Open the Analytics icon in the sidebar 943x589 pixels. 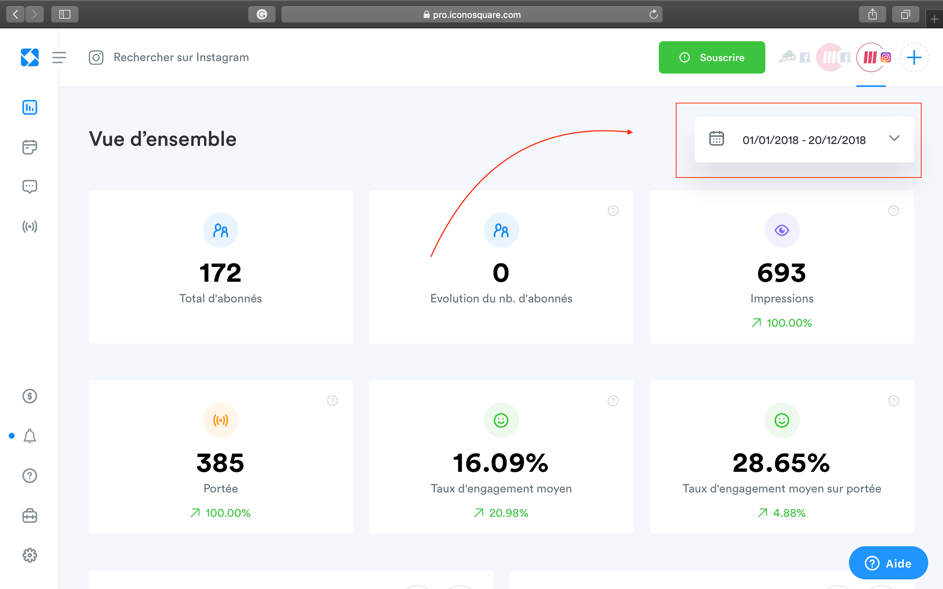pyautogui.click(x=29, y=108)
